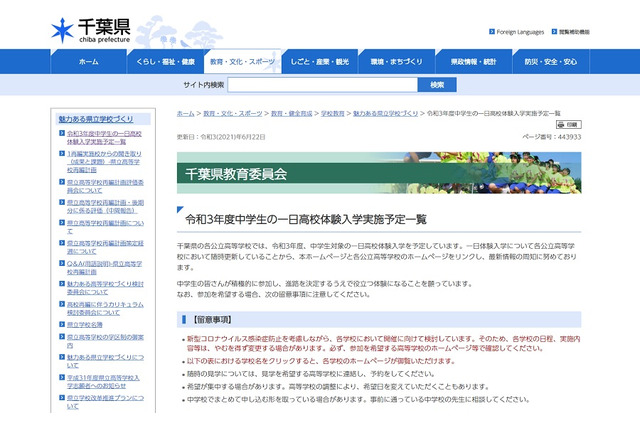The width and height of the screenshot is (640, 426).
Task: Click the サイト内検索 label
Action: pyautogui.click(x=204, y=85)
